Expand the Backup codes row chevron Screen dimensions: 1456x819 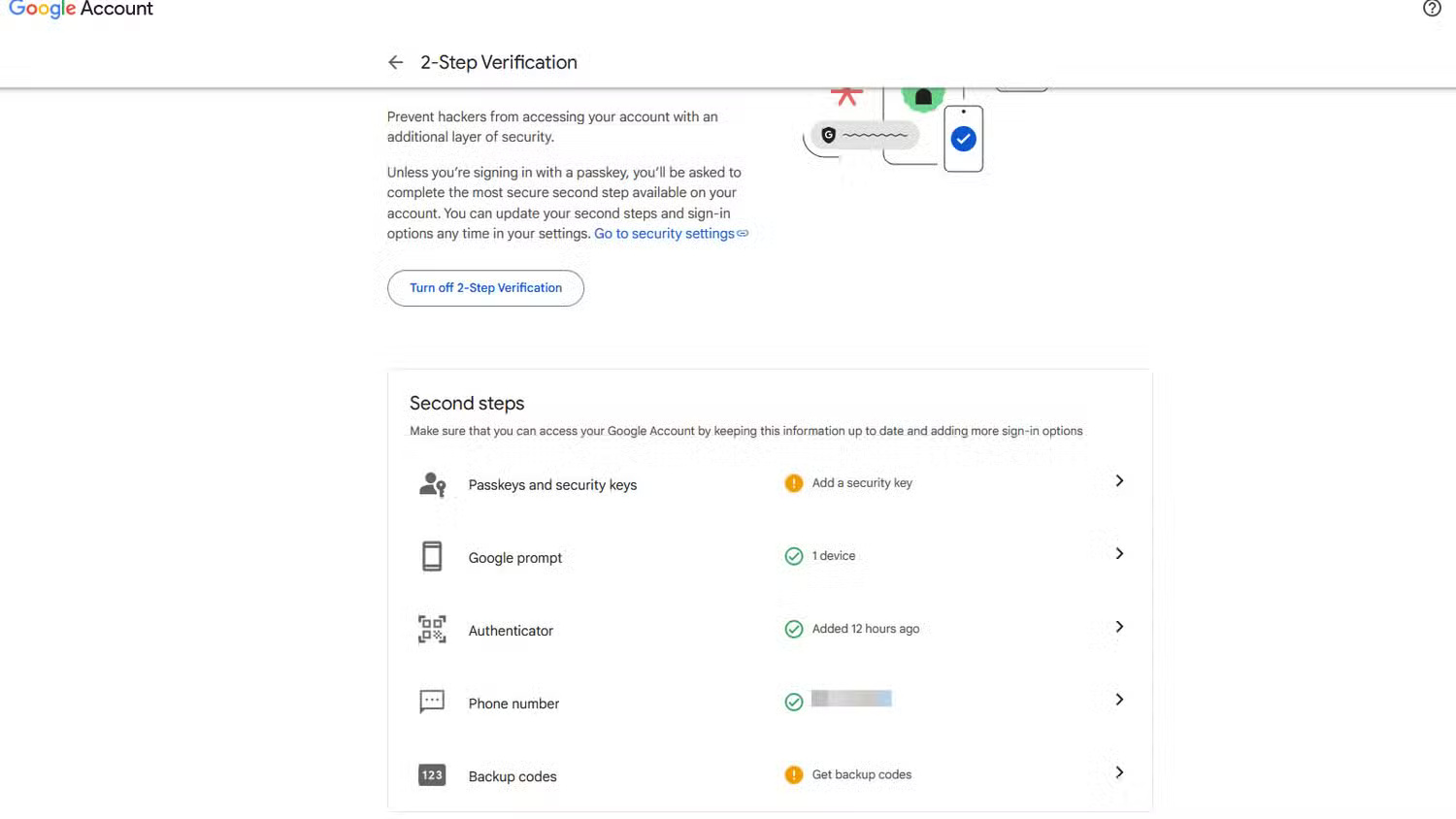[x=1119, y=772]
